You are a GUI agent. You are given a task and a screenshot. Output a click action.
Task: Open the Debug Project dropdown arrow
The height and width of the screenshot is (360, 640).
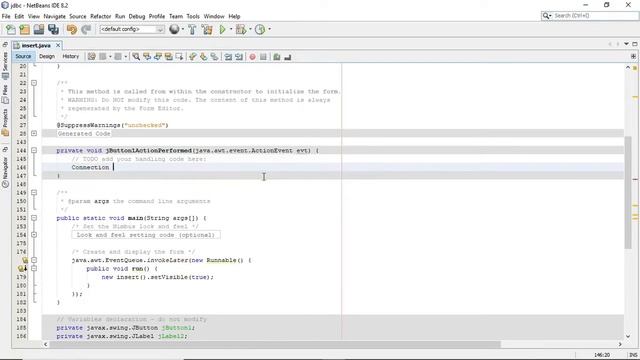tap(250, 29)
